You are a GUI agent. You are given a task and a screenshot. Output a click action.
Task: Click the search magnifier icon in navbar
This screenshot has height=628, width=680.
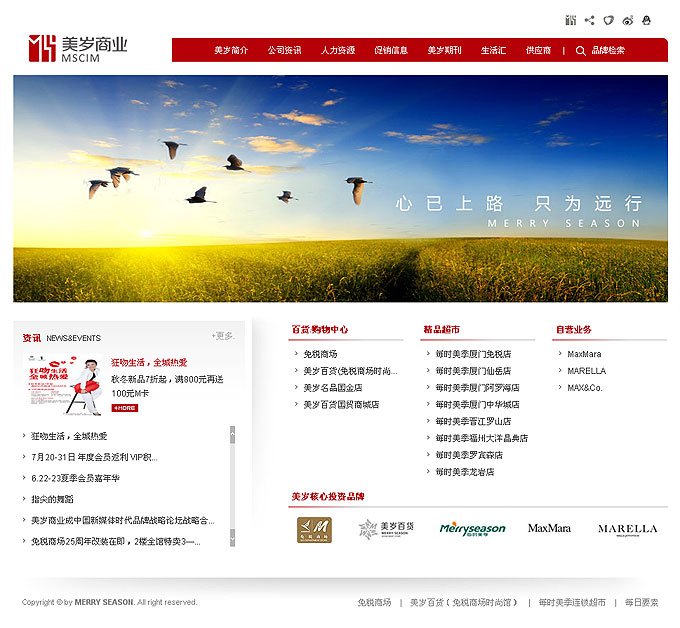tap(581, 50)
